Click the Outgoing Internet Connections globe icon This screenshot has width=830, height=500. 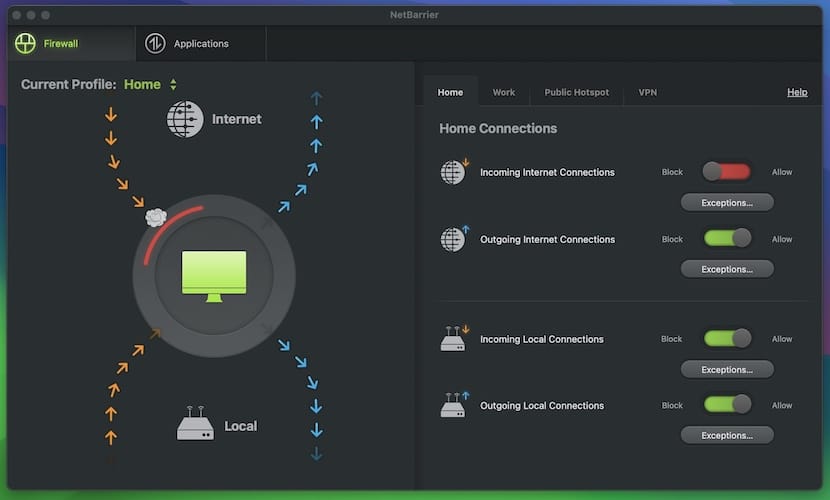click(453, 239)
